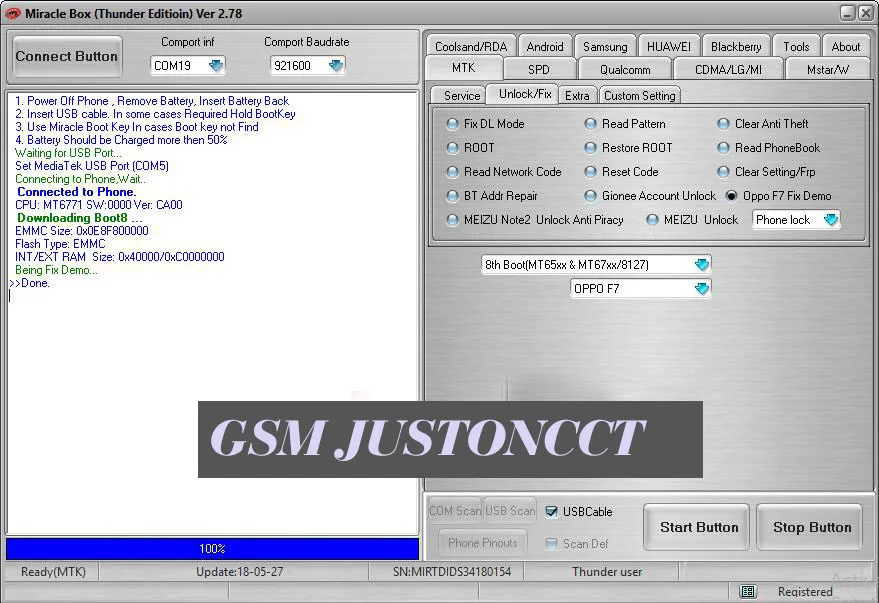This screenshot has height=603, width=879.
Task: Open the 8th Boot(MT65xx & MT67xx/8127) dropdown
Action: point(701,265)
